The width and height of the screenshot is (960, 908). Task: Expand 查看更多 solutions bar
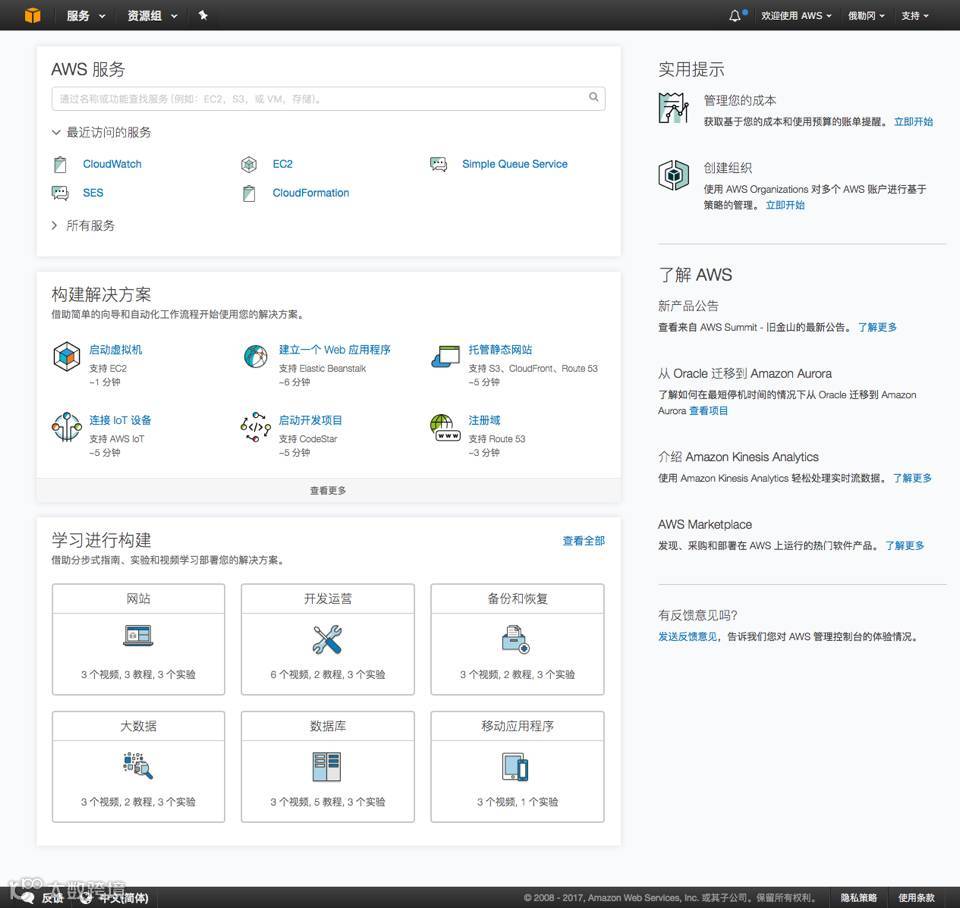point(328,490)
